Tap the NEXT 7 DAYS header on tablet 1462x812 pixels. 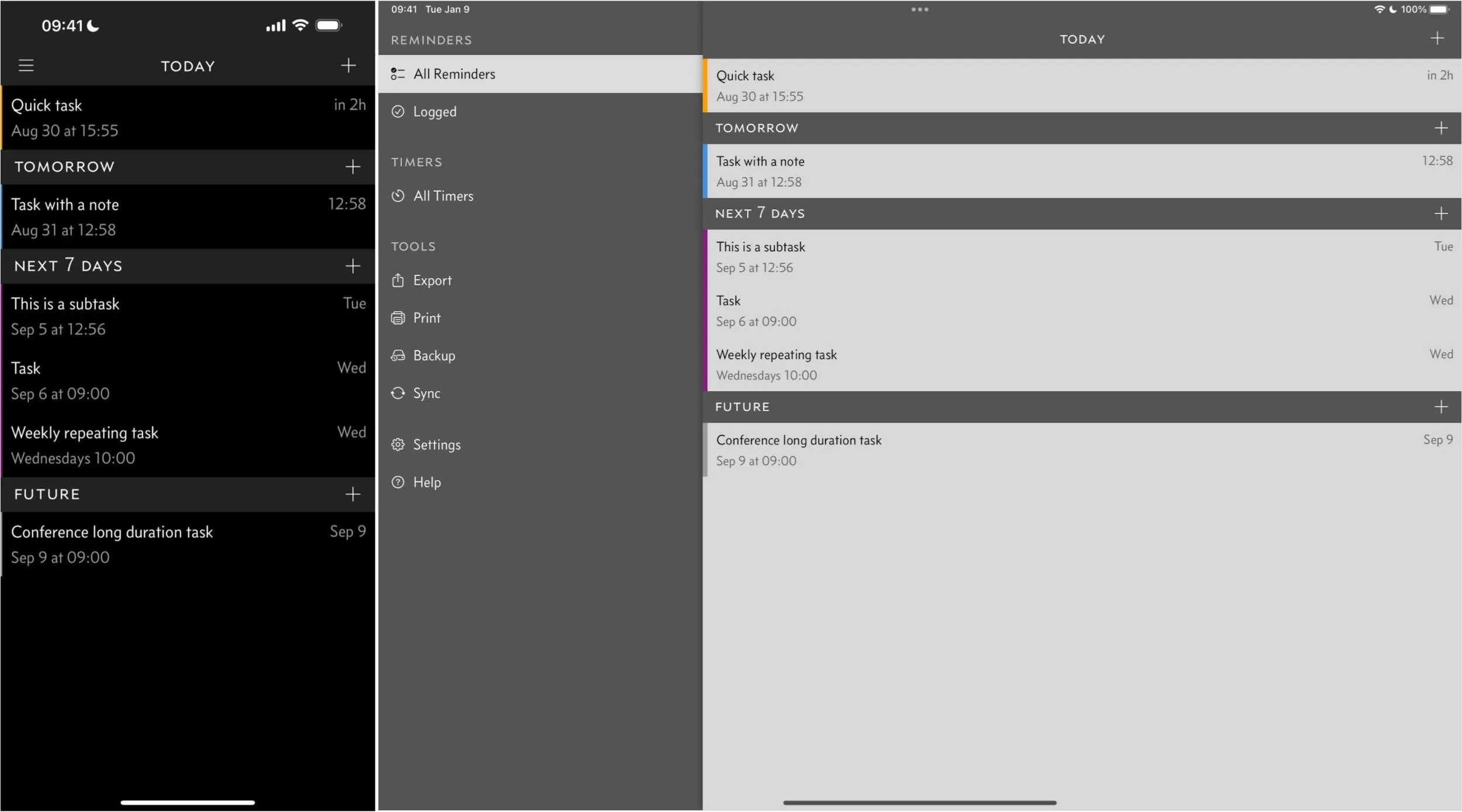[x=1082, y=213]
